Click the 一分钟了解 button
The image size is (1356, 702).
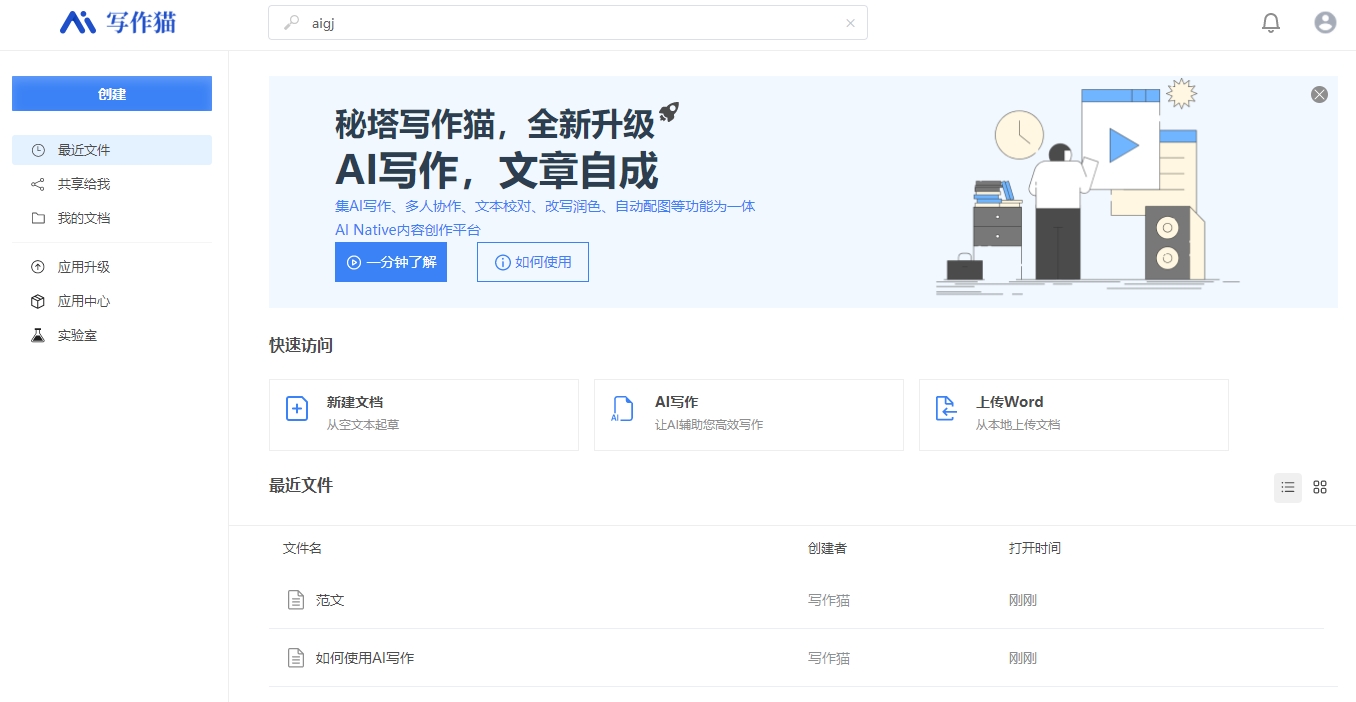pyautogui.click(x=391, y=262)
